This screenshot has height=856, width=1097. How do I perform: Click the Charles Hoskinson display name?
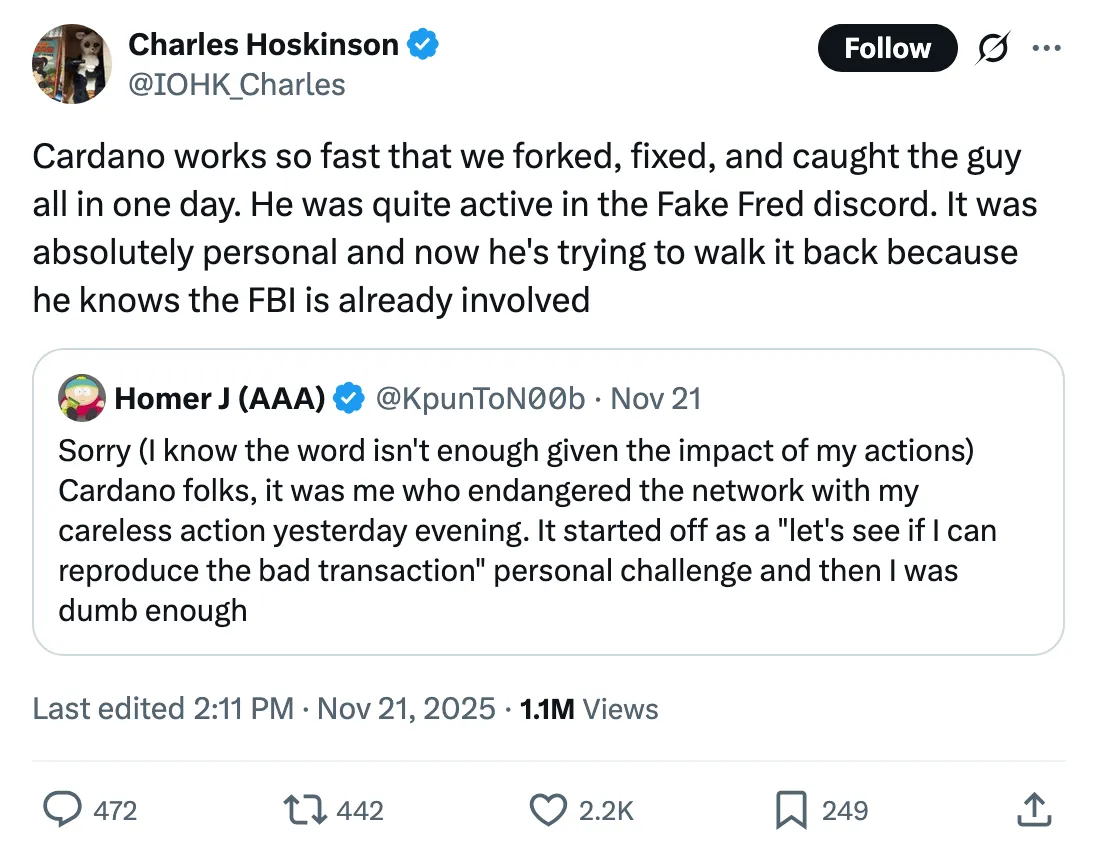point(264,44)
